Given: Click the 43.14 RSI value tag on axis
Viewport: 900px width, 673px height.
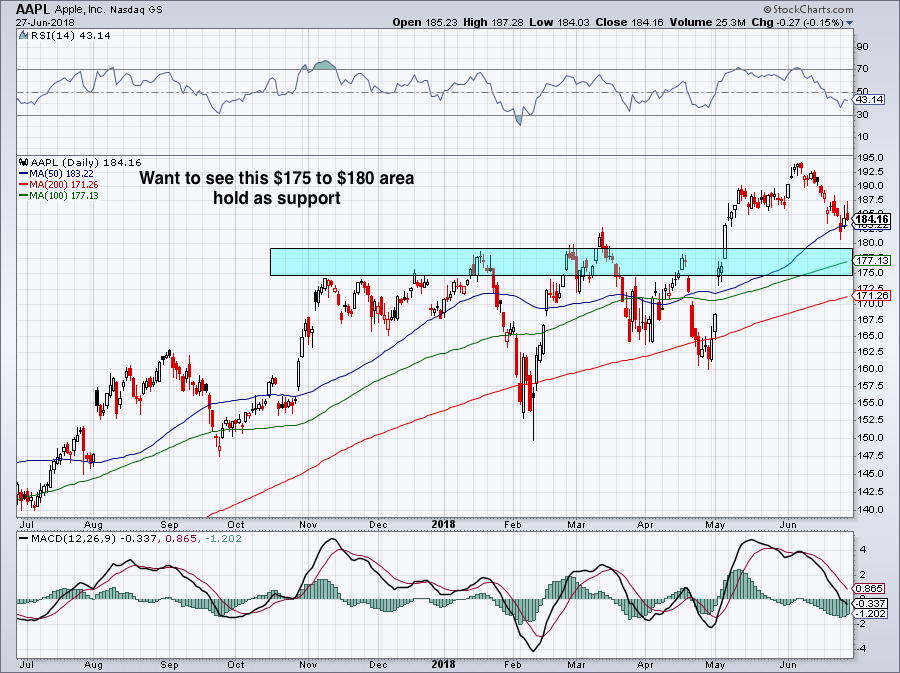Looking at the screenshot, I should [x=869, y=100].
